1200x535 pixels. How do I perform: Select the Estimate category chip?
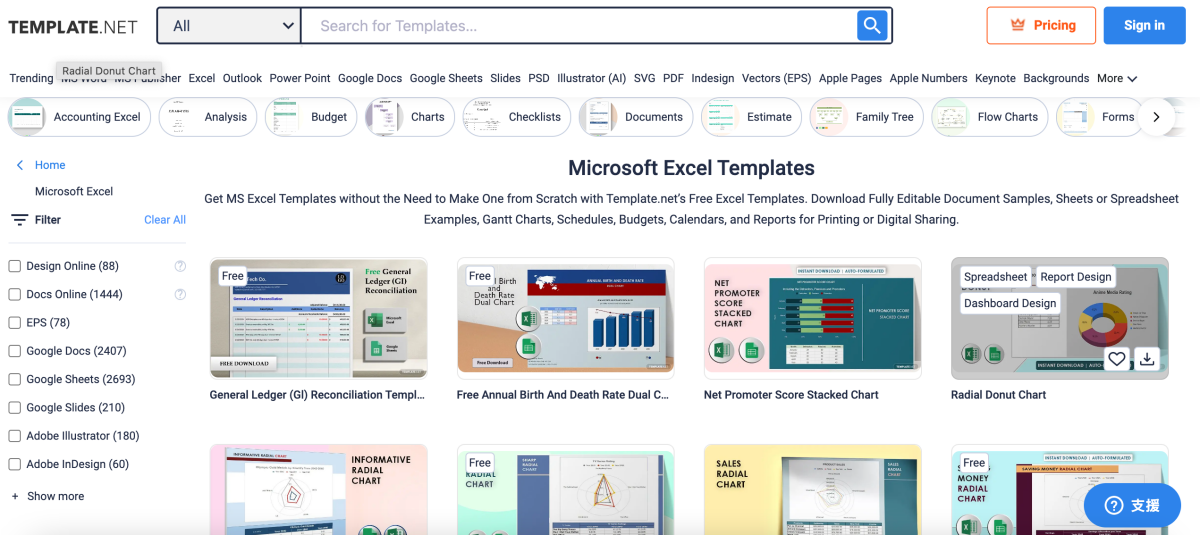751,117
